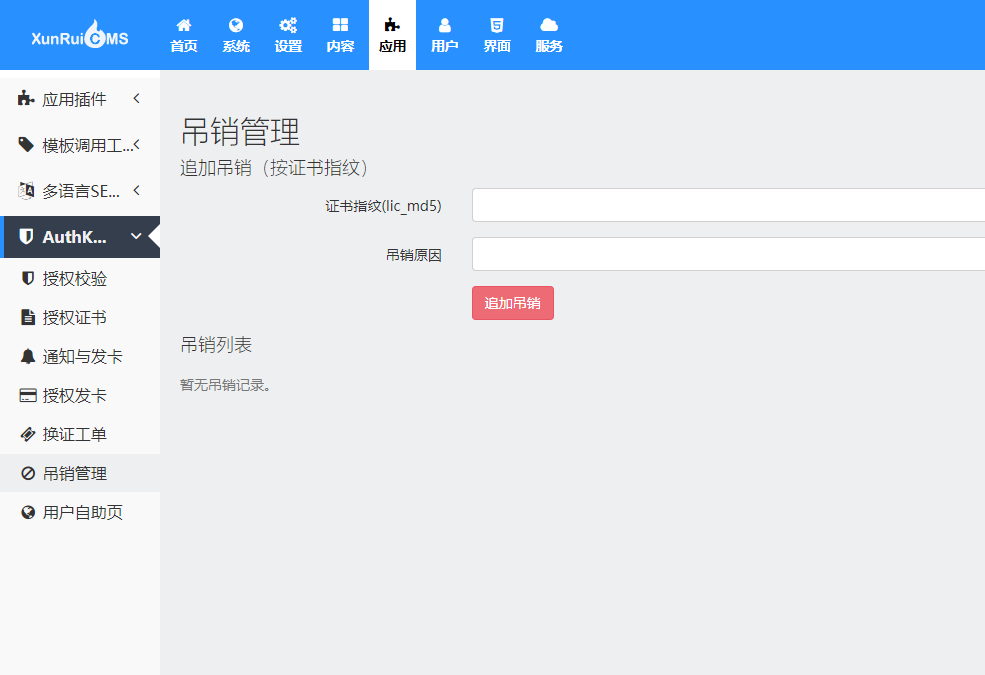Select the 吊销管理 sidebar label

tap(75, 473)
